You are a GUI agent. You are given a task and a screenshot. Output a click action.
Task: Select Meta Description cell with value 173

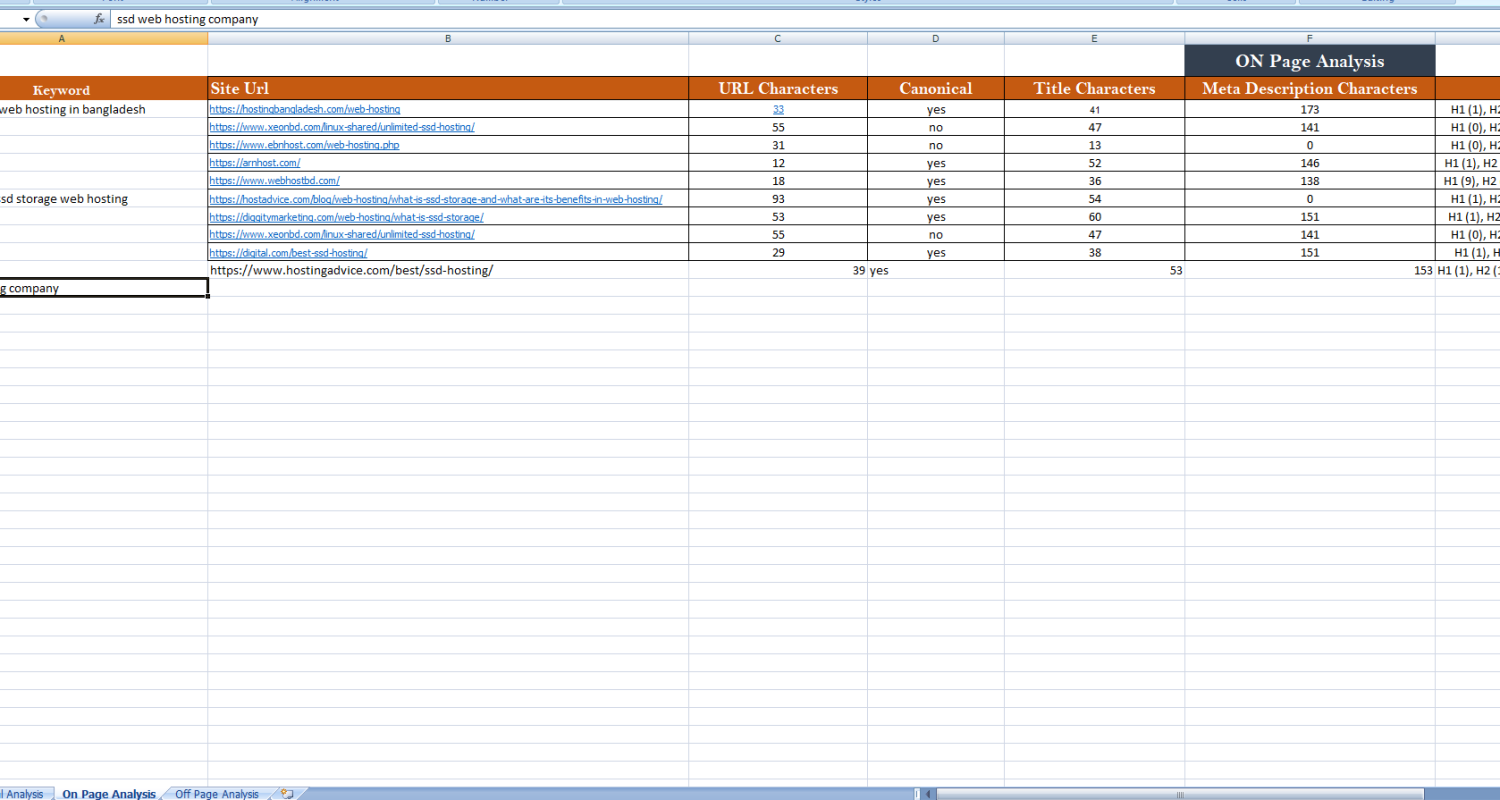tap(1310, 109)
